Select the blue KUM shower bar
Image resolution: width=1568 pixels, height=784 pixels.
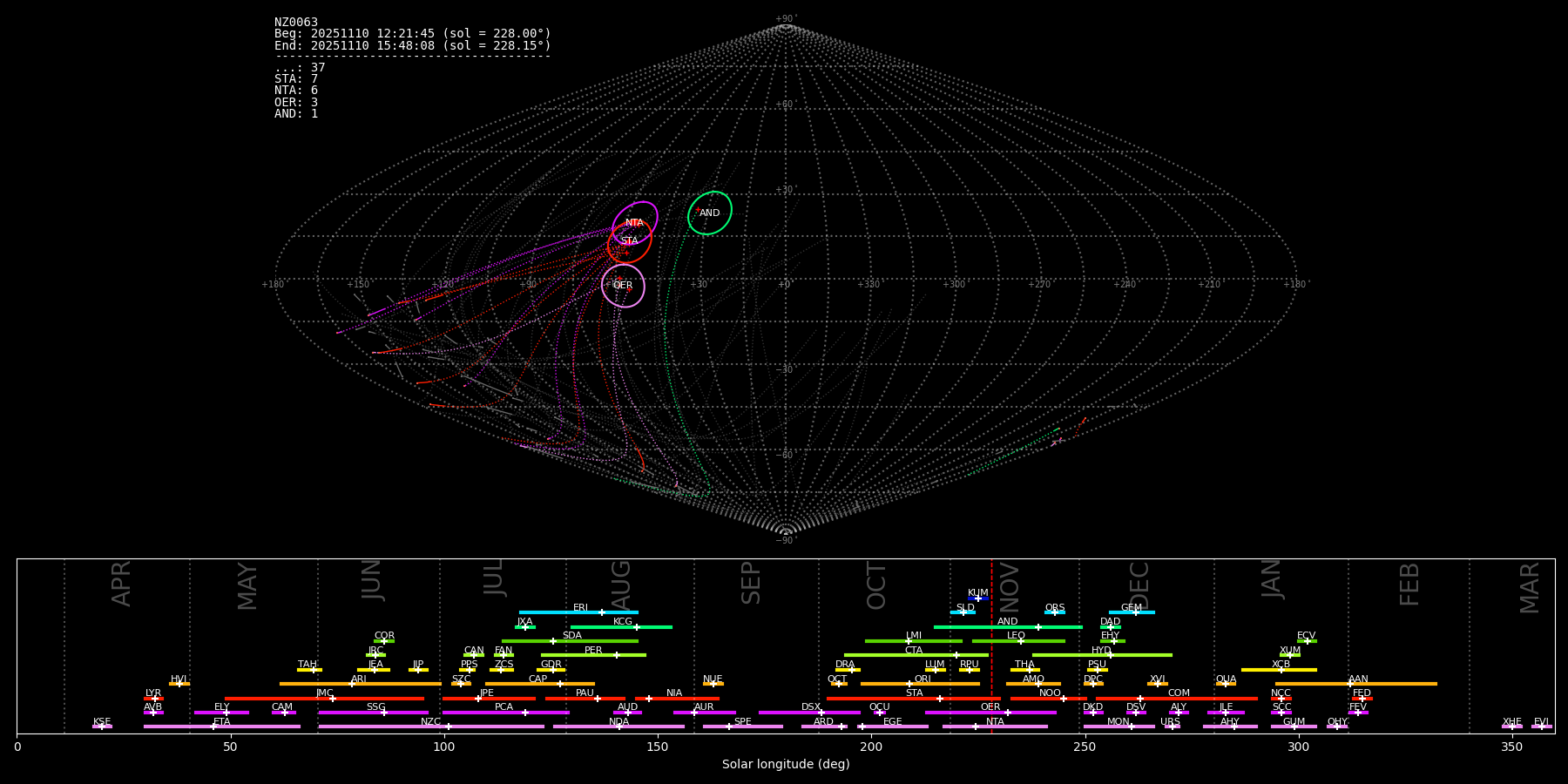point(977,598)
